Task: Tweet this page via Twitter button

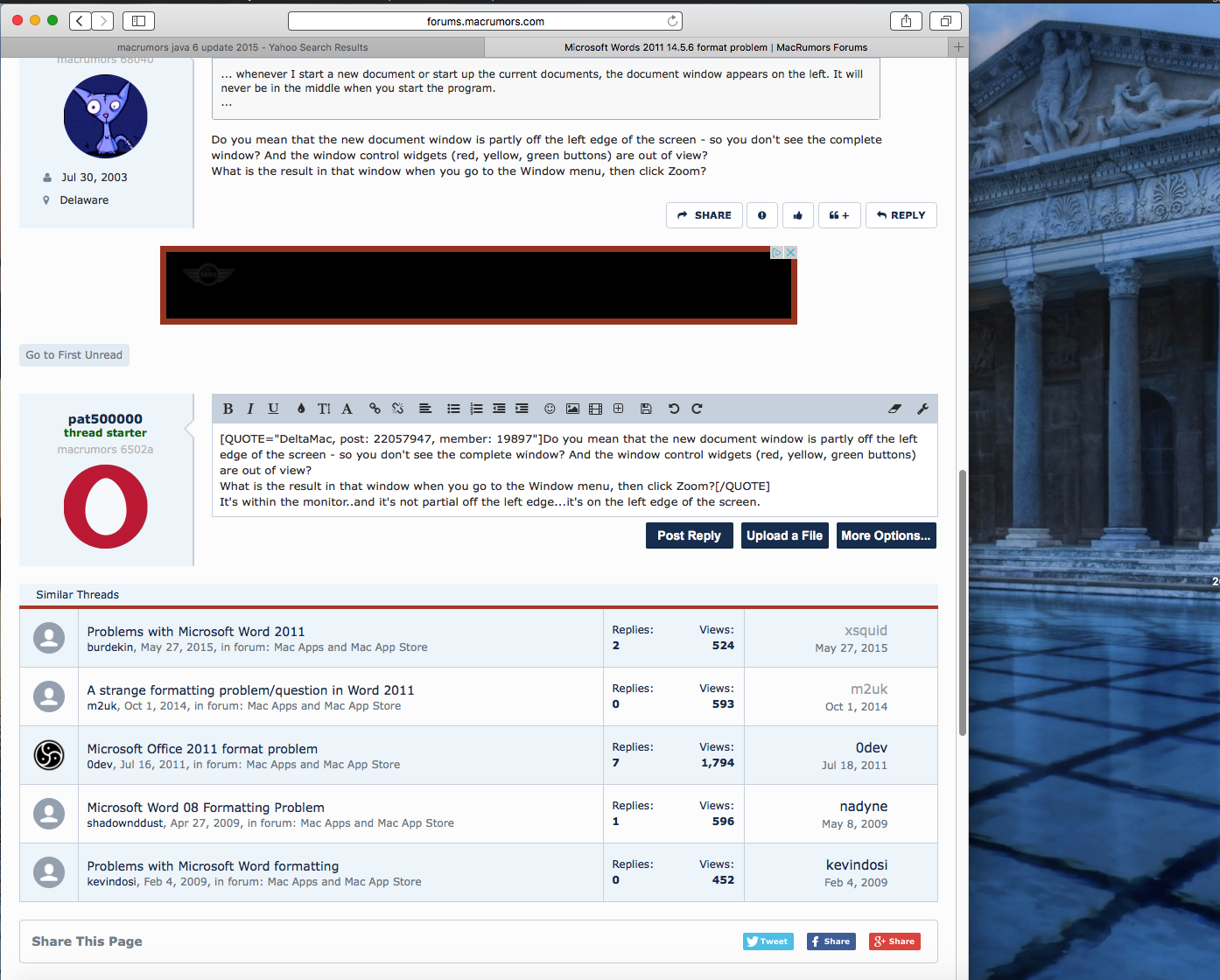Action: (x=768, y=941)
